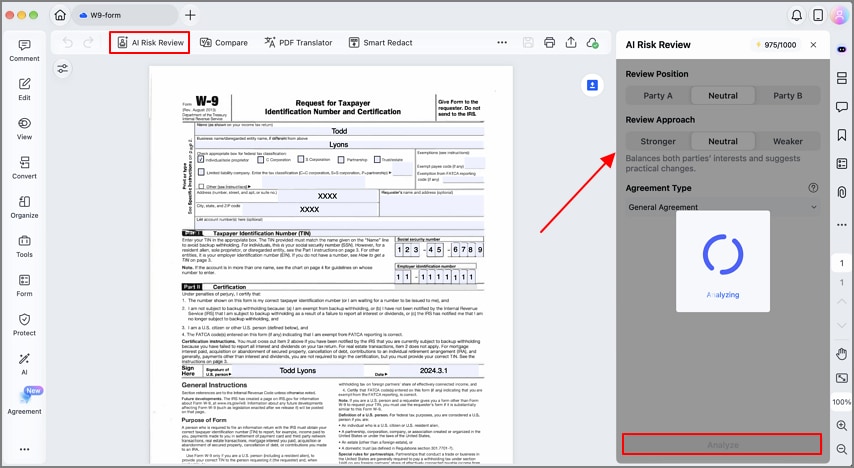Click the redo arrow in the toolbar
The image size is (854, 468).
[88, 42]
